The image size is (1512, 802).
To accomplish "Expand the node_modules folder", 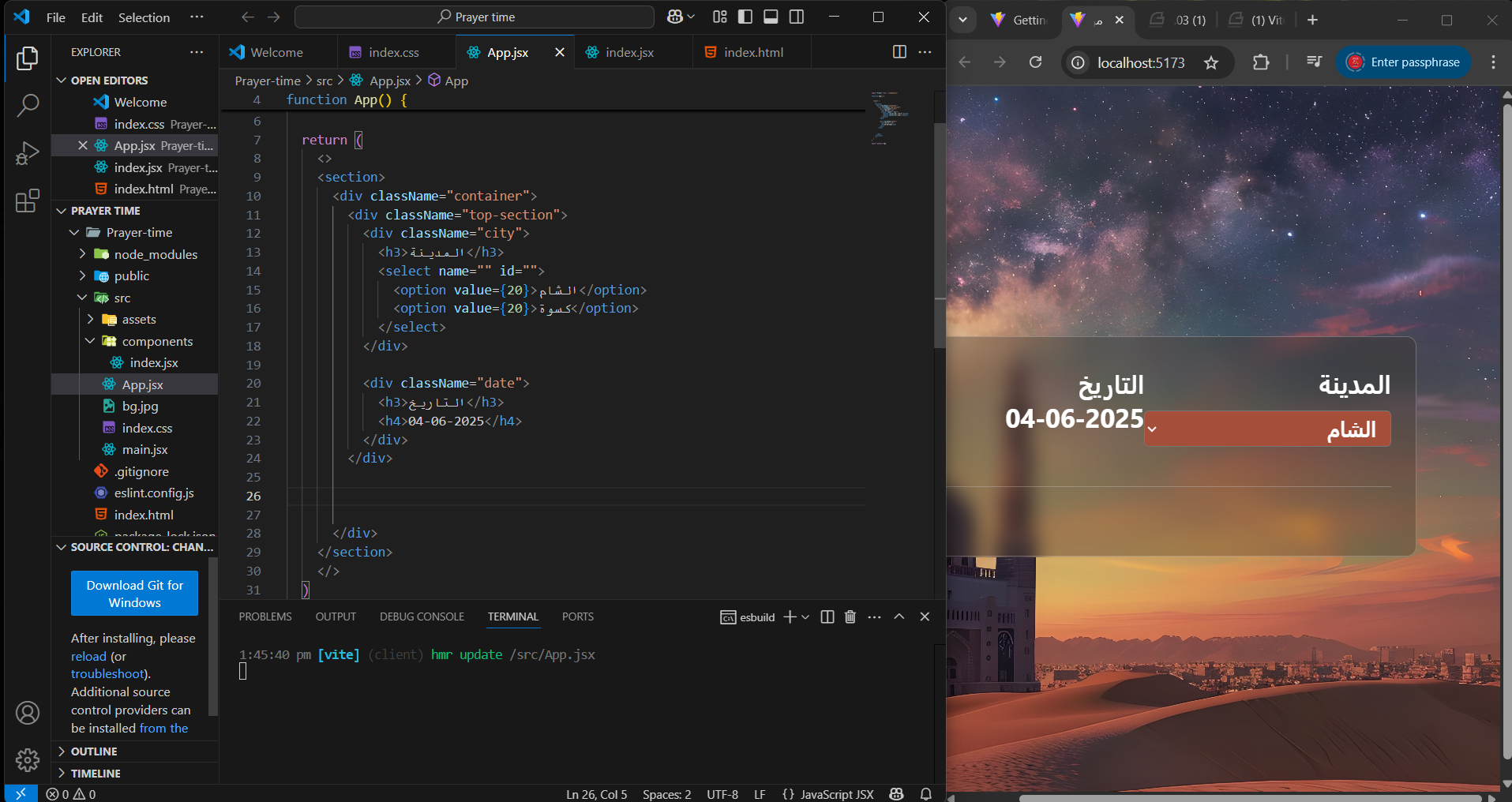I will click(x=156, y=254).
